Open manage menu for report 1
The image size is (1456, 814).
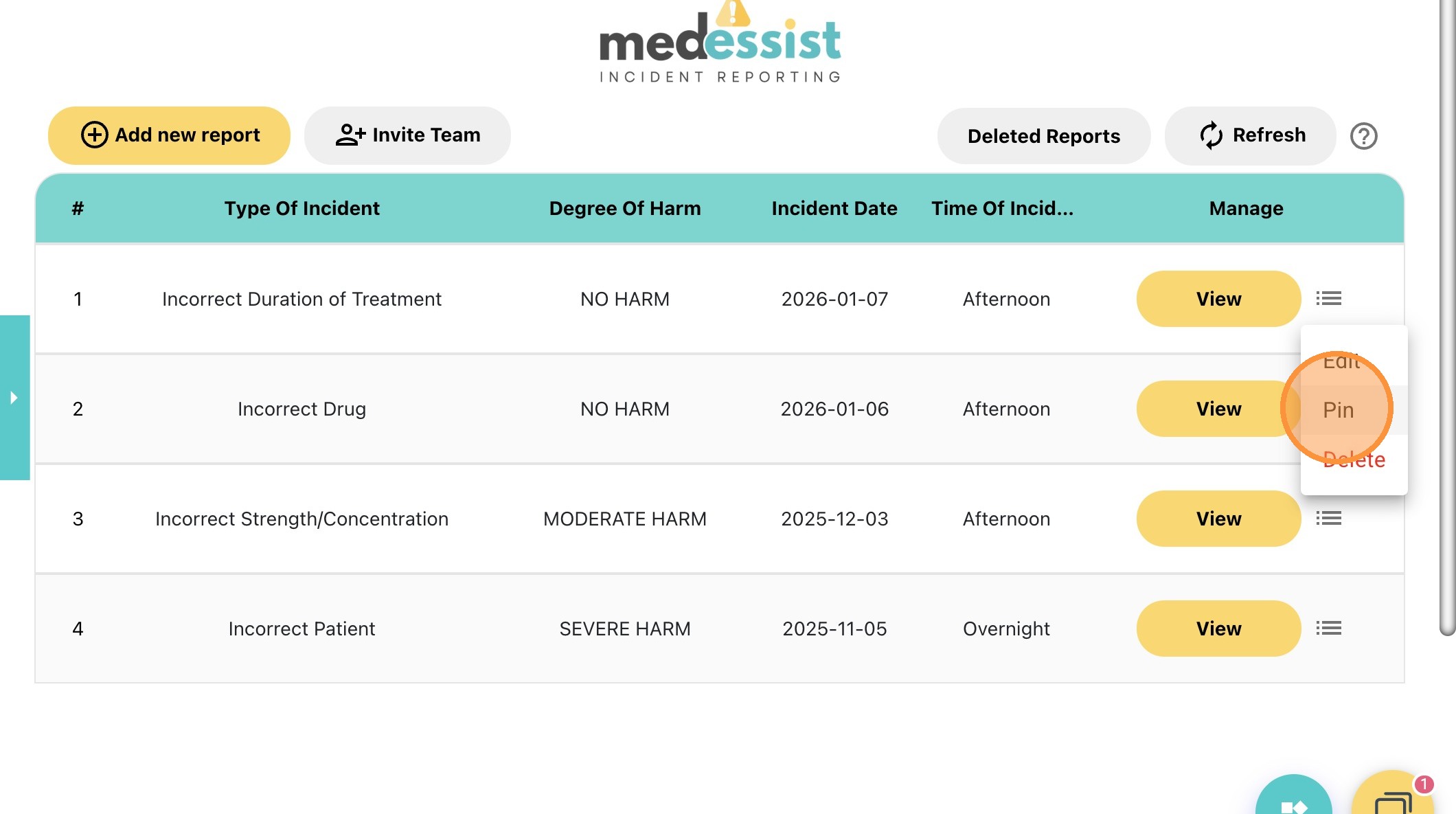[x=1328, y=299]
